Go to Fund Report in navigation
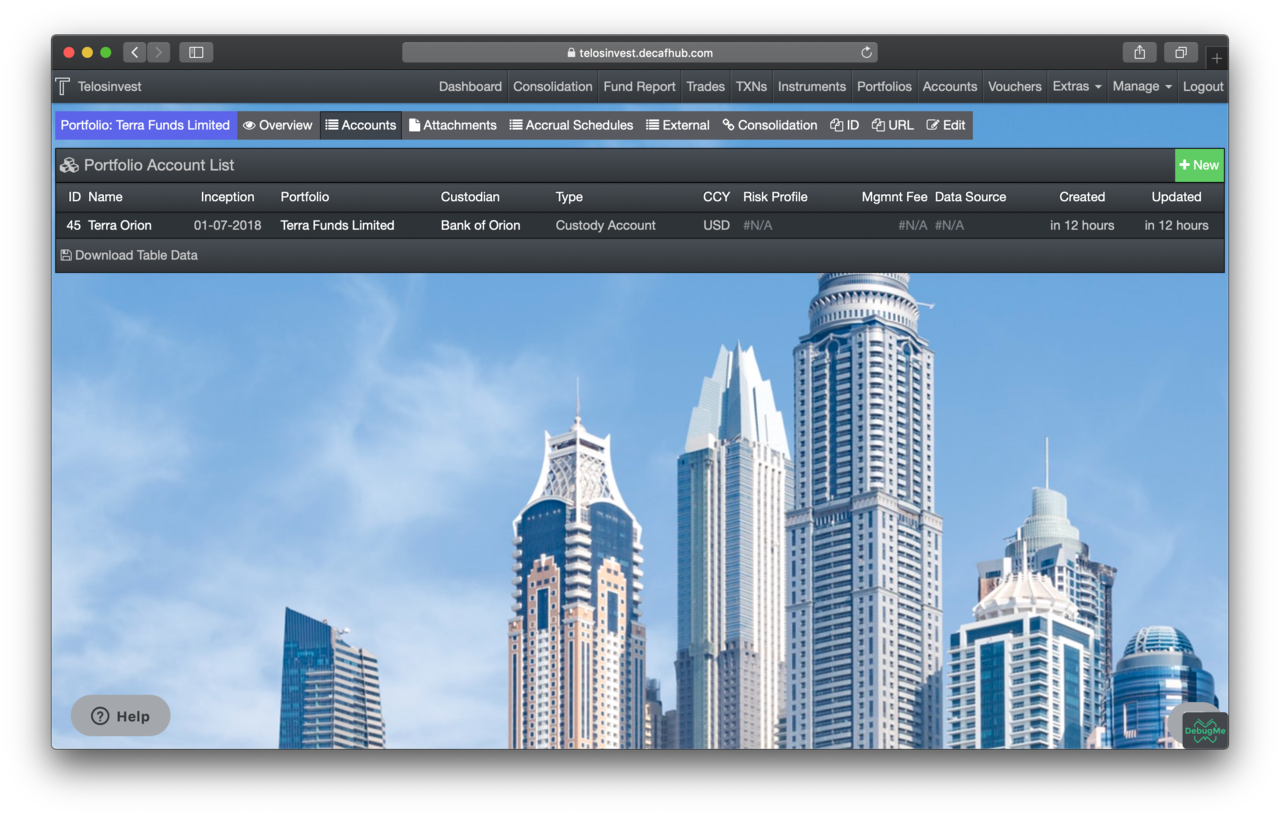 tap(639, 87)
